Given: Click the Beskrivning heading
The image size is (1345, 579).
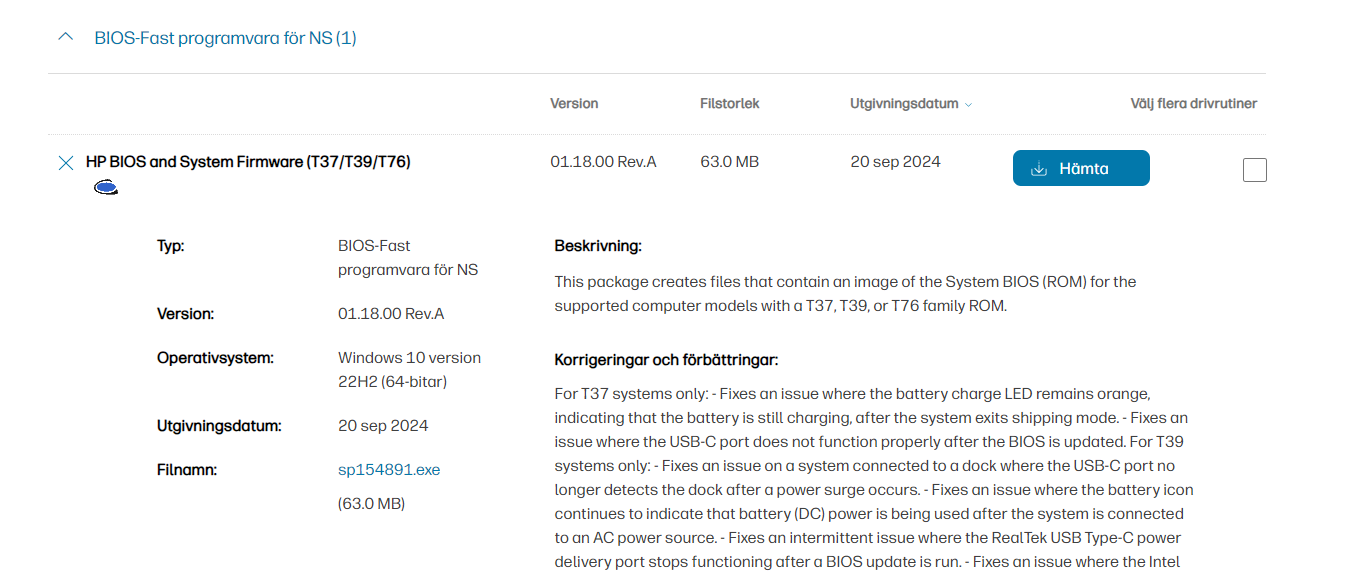Looking at the screenshot, I should [598, 246].
